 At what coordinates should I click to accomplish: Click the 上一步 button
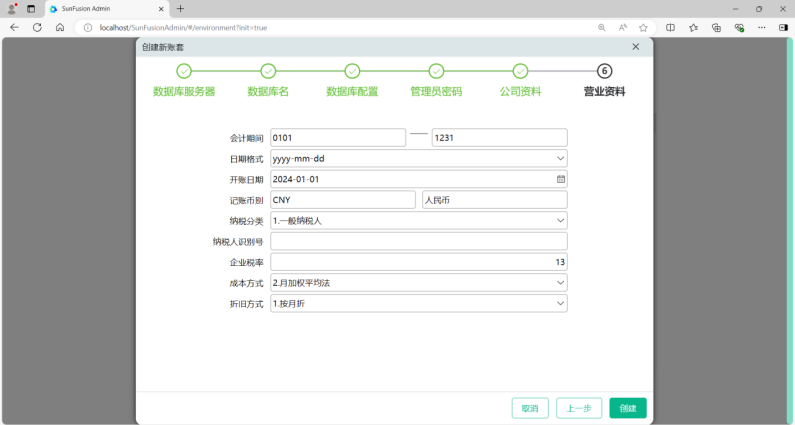[x=579, y=408]
